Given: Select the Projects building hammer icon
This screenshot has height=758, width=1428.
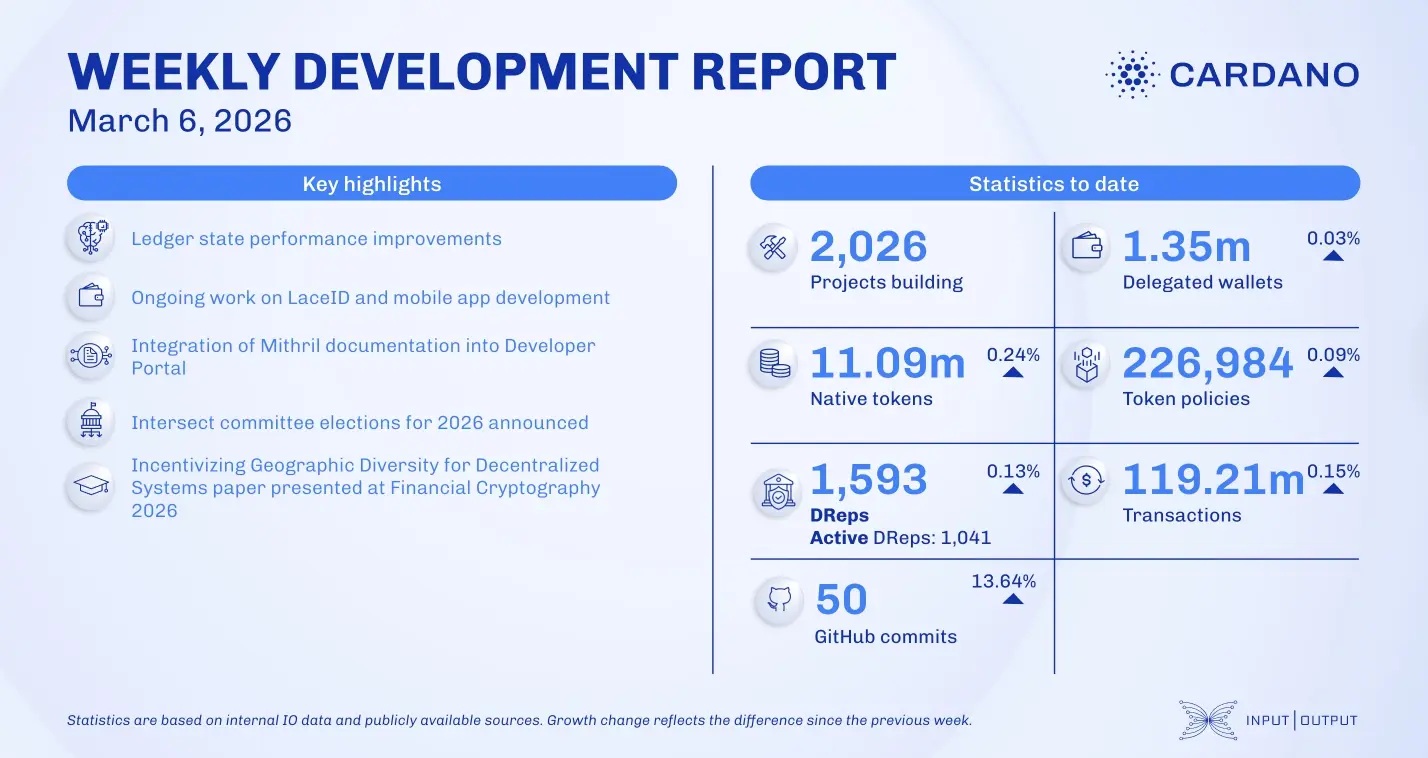Looking at the screenshot, I should [x=772, y=247].
